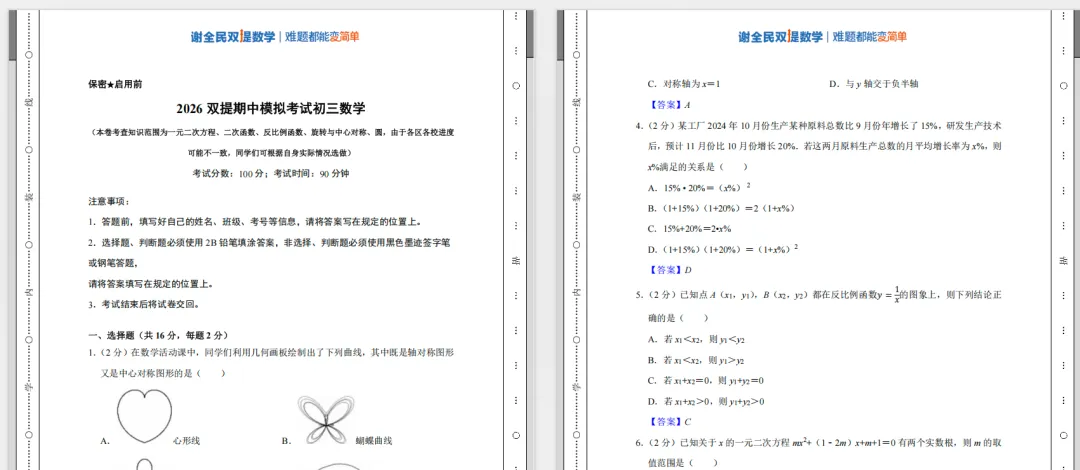
Task: Click section heading '一、选择题（共 16 分，每题 2 分）'
Action: (158, 336)
